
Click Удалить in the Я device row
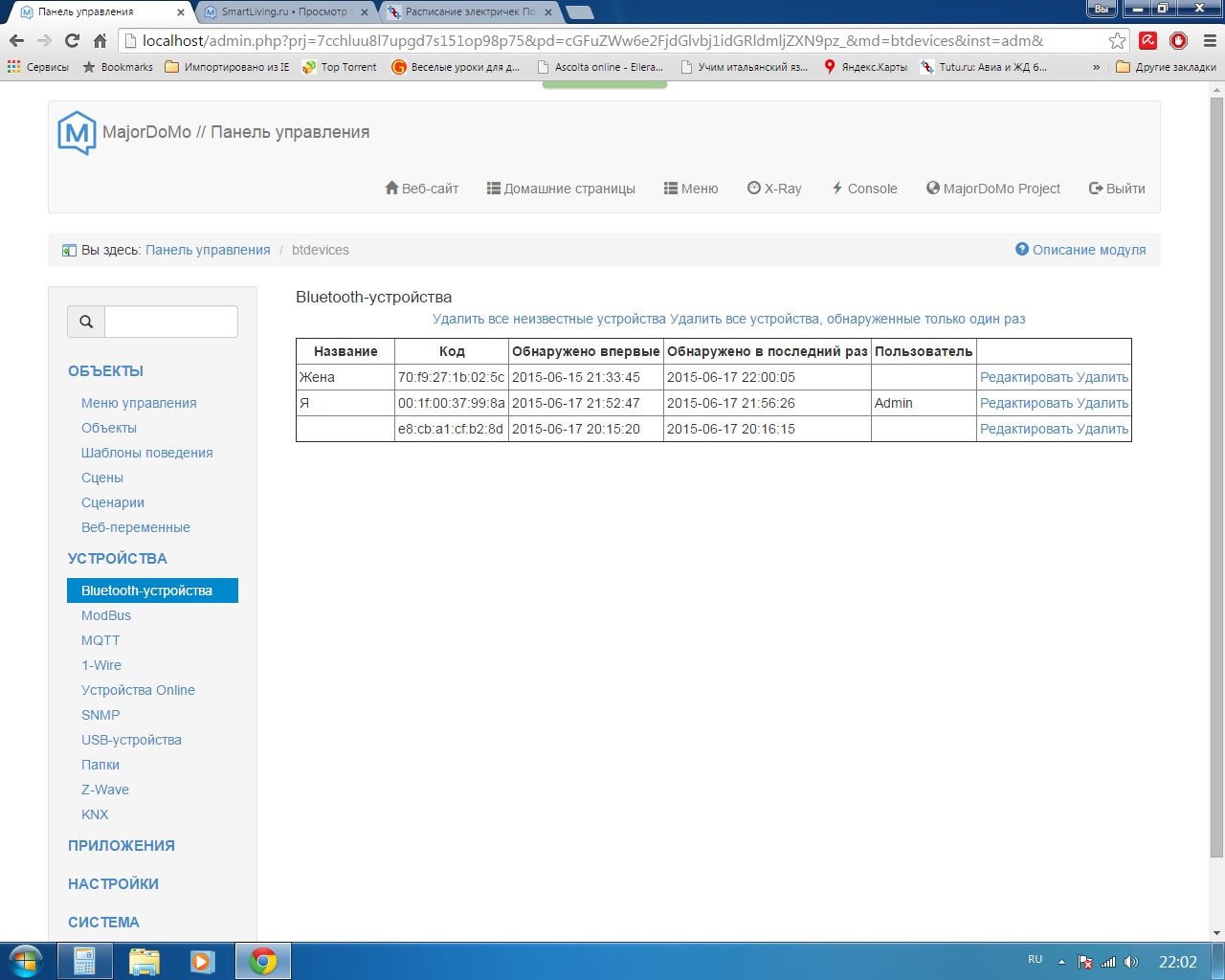click(1102, 403)
